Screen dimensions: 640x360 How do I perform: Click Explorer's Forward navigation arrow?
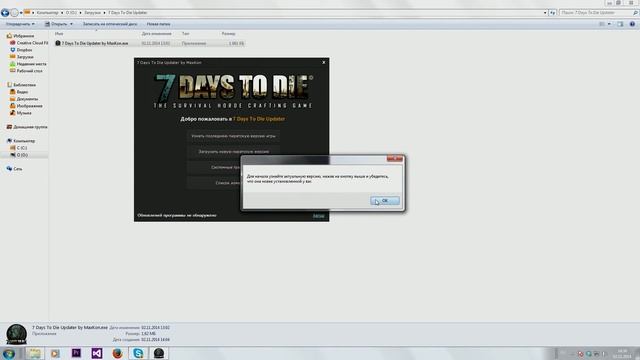point(14,13)
